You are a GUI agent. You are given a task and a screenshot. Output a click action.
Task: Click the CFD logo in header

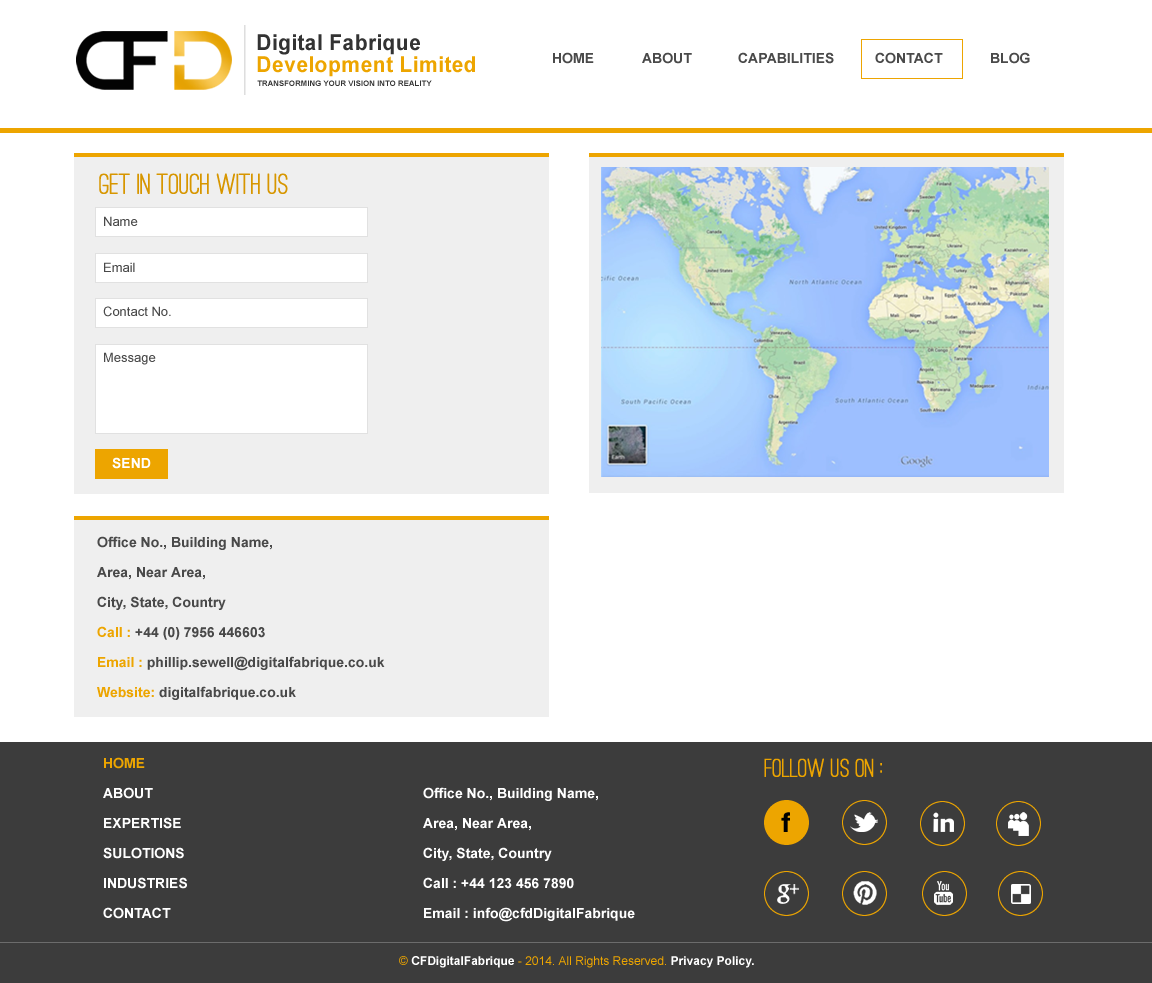tap(154, 61)
